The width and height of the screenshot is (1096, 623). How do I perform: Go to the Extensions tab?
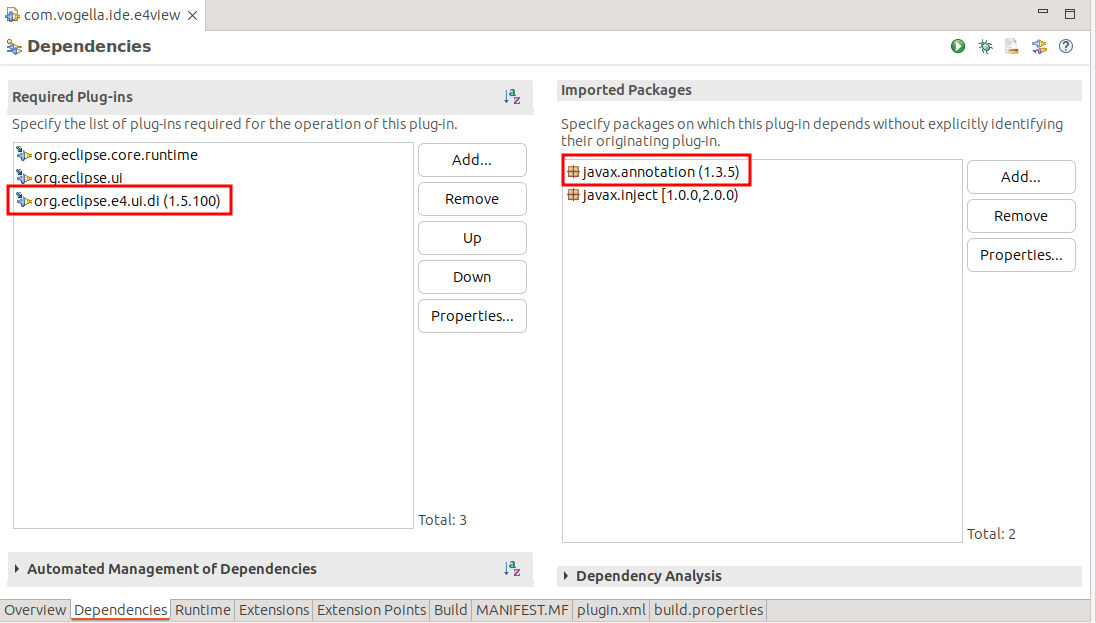coord(274,610)
